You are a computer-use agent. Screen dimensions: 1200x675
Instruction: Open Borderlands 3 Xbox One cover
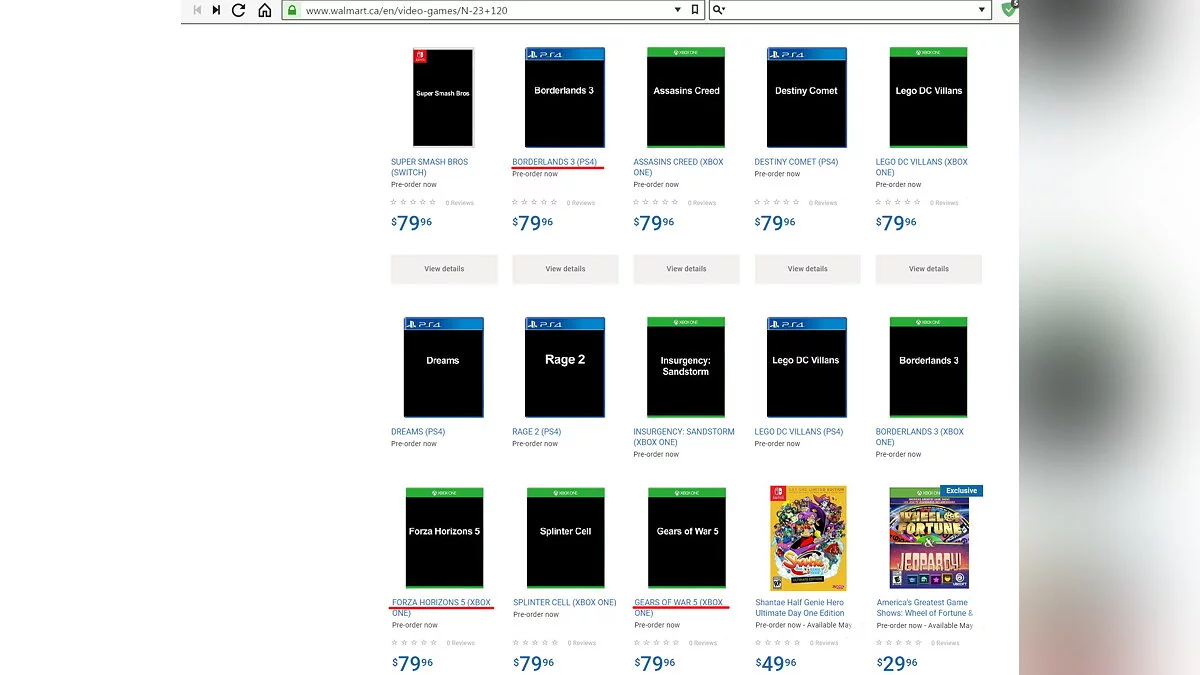point(929,367)
